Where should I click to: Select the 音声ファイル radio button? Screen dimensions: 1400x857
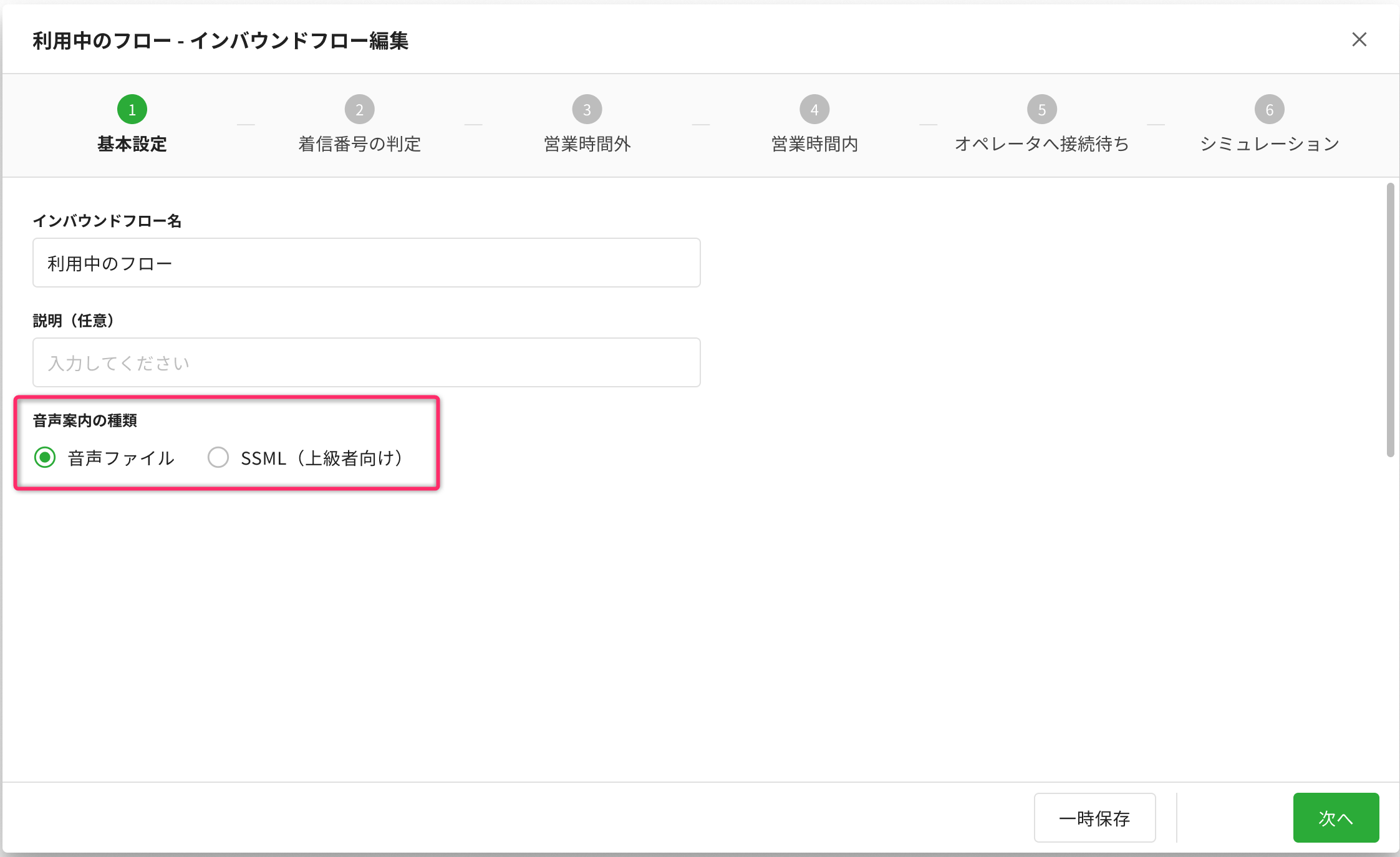tap(45, 457)
